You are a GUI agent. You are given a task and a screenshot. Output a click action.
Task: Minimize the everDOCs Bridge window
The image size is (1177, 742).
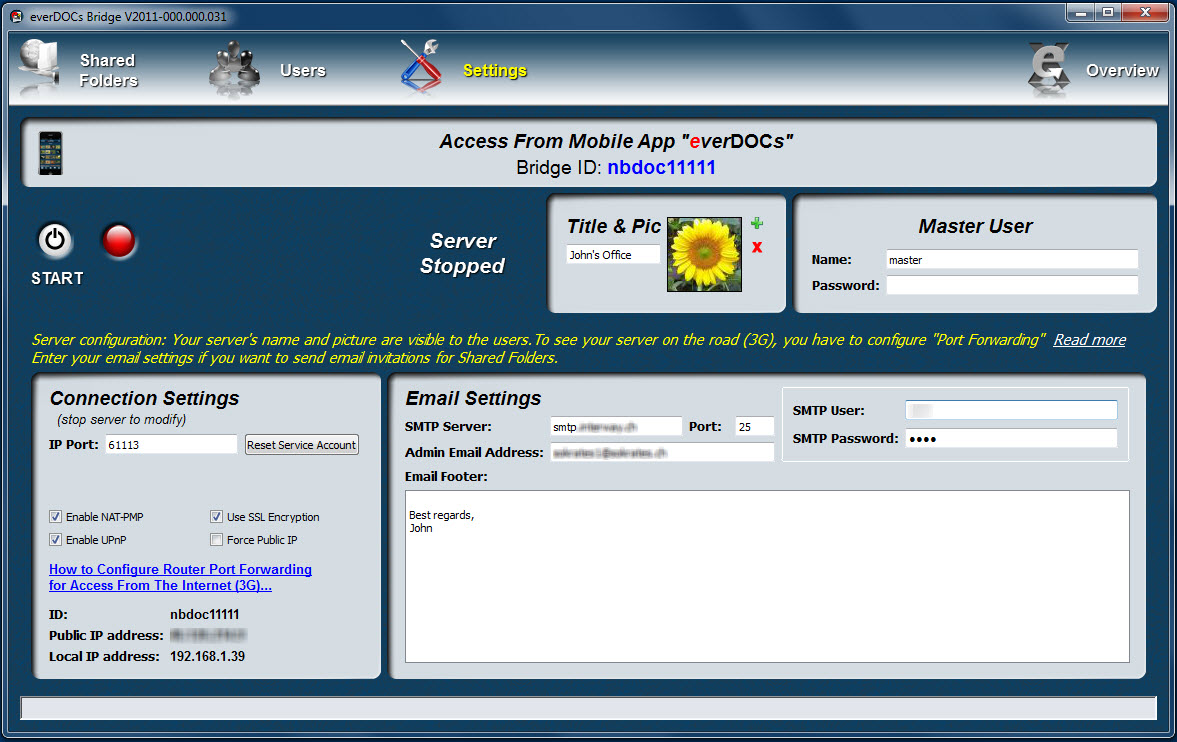(x=1080, y=11)
